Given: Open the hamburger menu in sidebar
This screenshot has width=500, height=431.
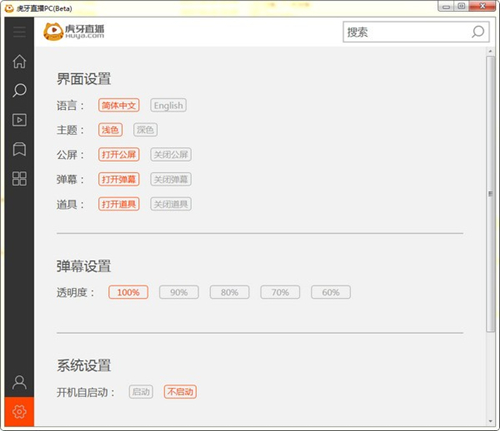Looking at the screenshot, I should [x=19, y=32].
